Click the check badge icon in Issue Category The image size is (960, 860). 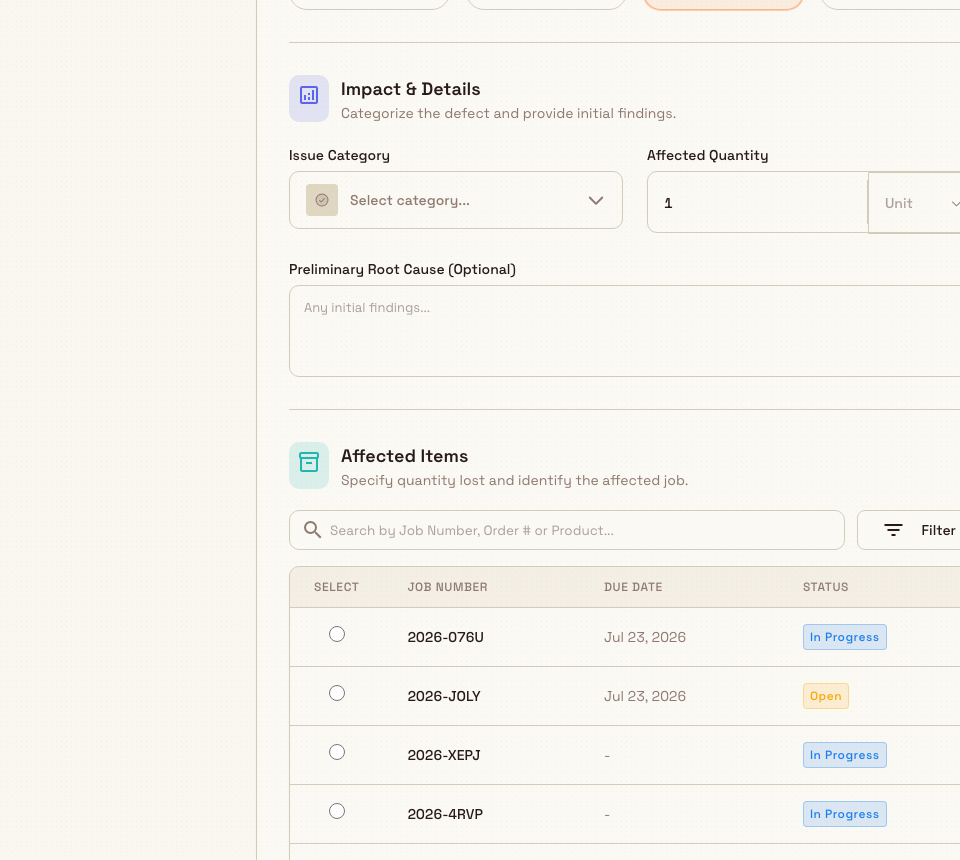(x=322, y=200)
